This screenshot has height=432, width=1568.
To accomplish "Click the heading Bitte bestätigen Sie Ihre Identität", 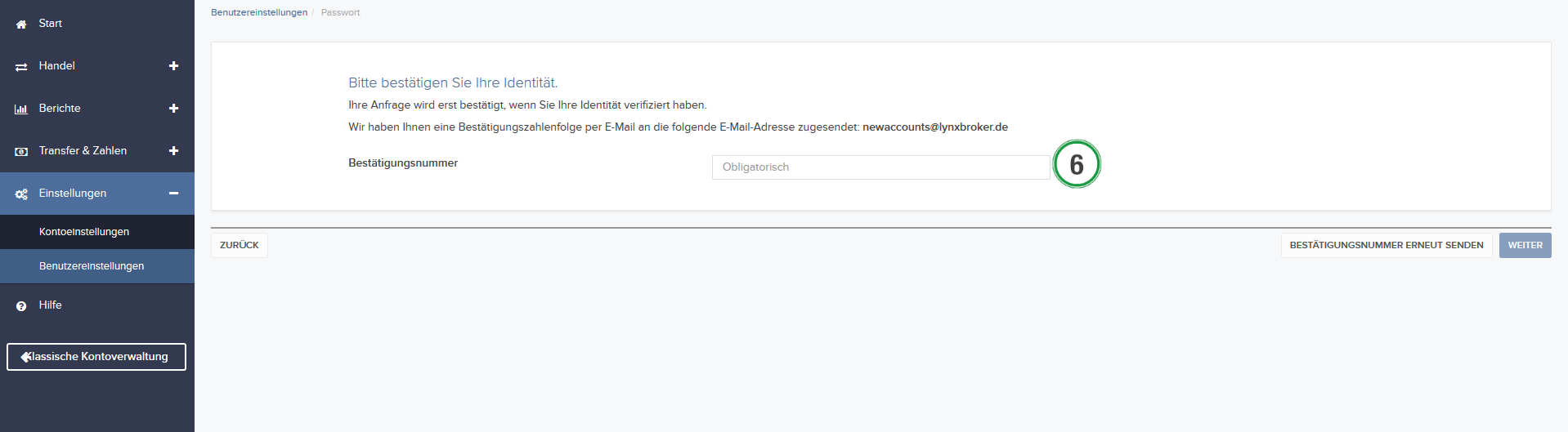I will pos(453,82).
